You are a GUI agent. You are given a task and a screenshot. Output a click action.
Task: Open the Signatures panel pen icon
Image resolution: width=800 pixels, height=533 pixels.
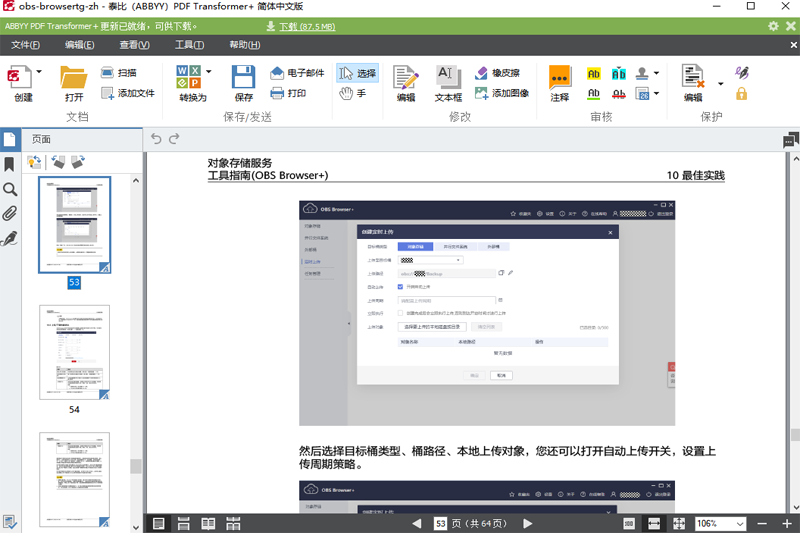[x=10, y=238]
